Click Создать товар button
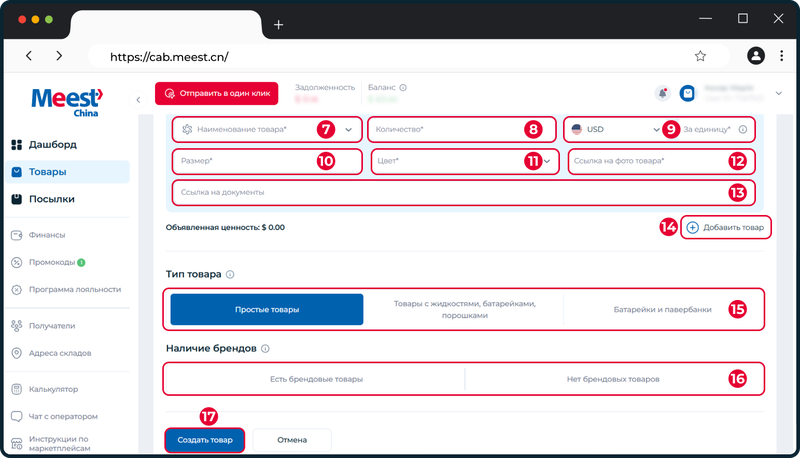The image size is (800, 458). point(205,440)
